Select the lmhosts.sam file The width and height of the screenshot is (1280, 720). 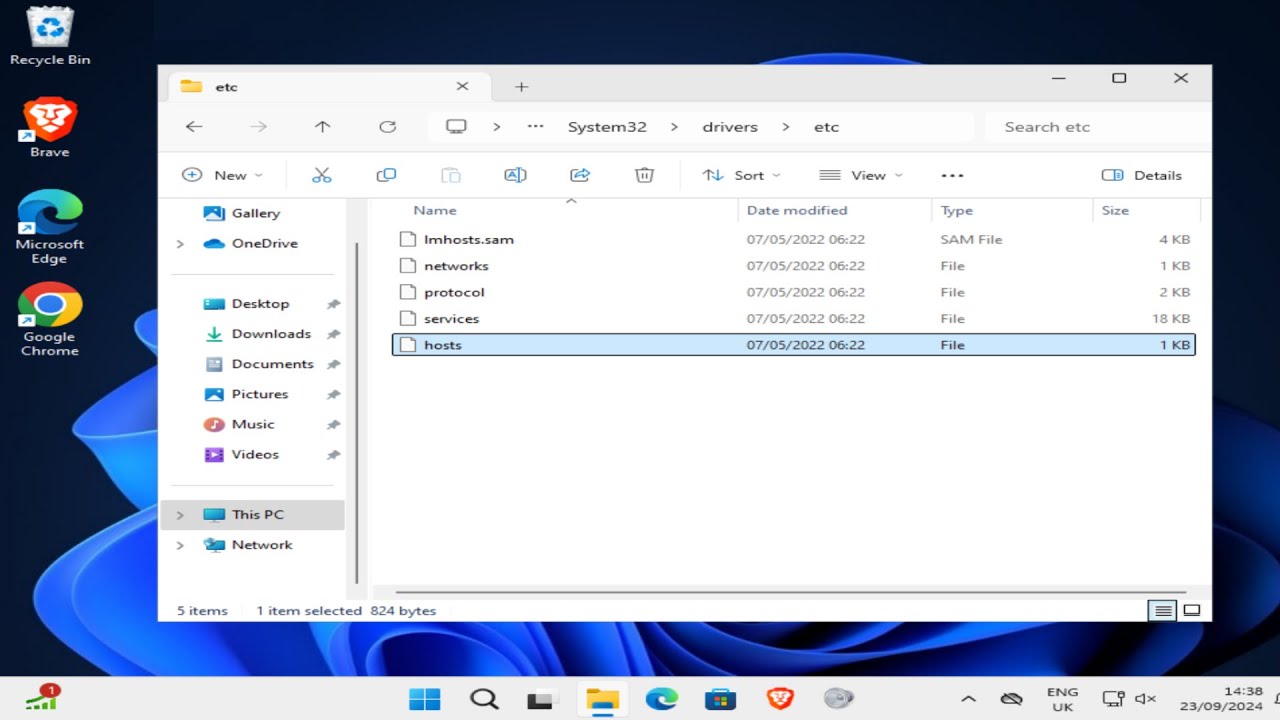[x=794, y=240]
